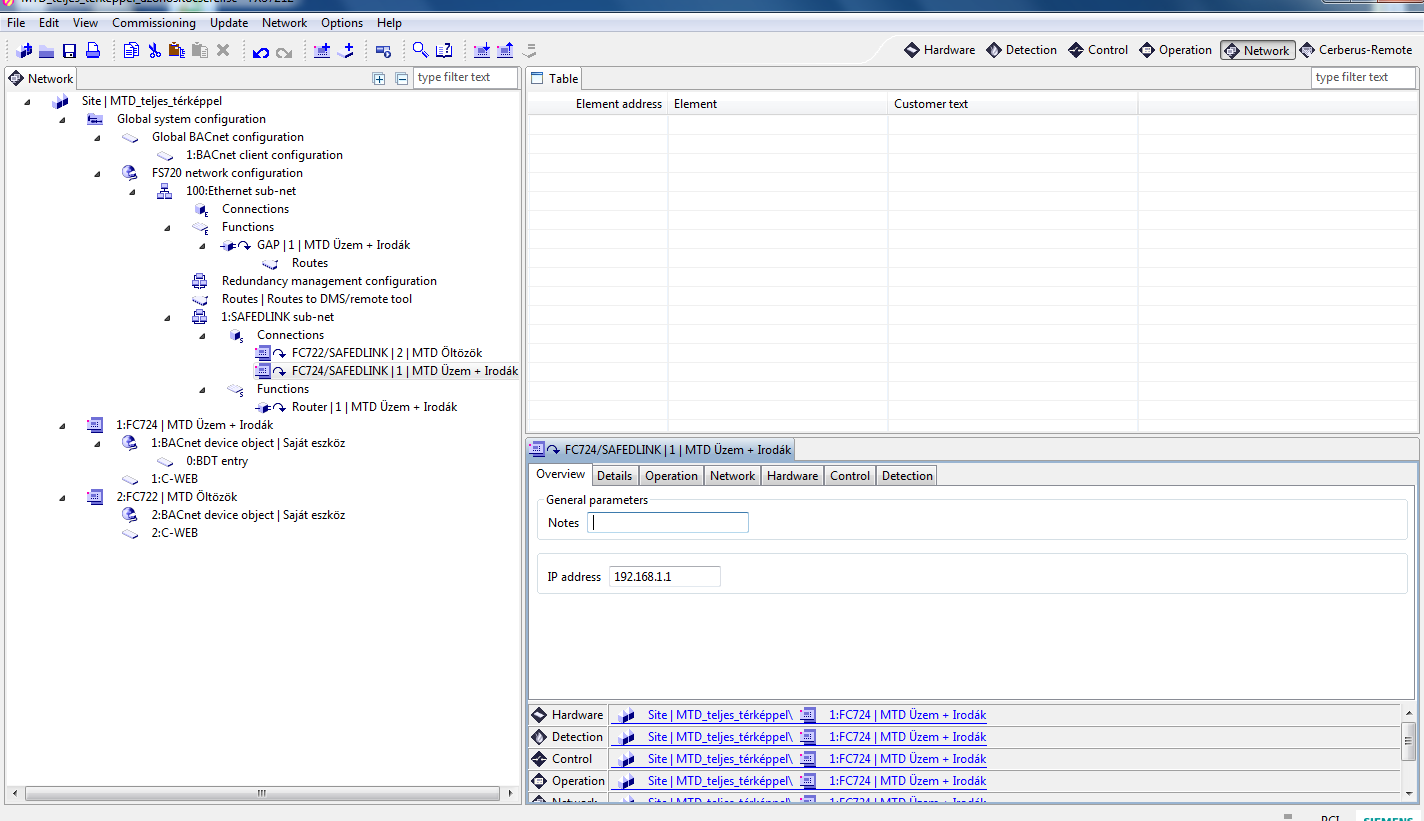The width and height of the screenshot is (1424, 821).
Task: Collapse the 1:SAFEDLINK sub-net node
Action: 167,318
